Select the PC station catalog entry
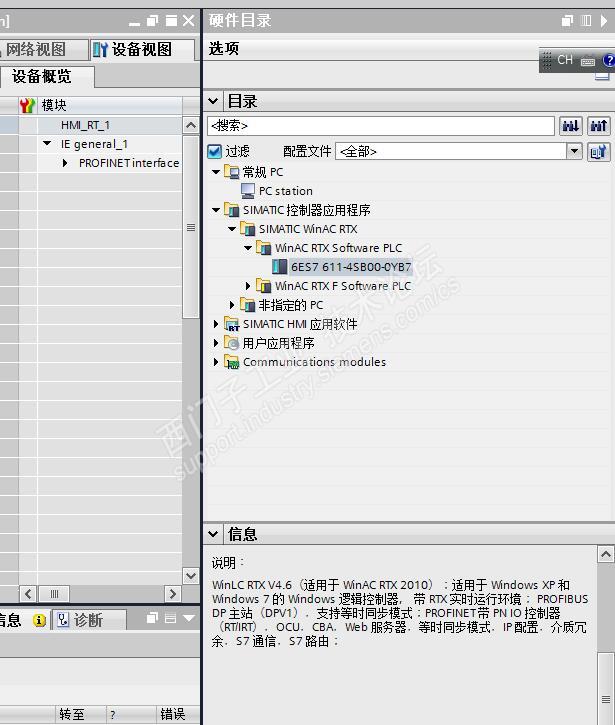Screen dimensions: 615x725 [x=286, y=191]
